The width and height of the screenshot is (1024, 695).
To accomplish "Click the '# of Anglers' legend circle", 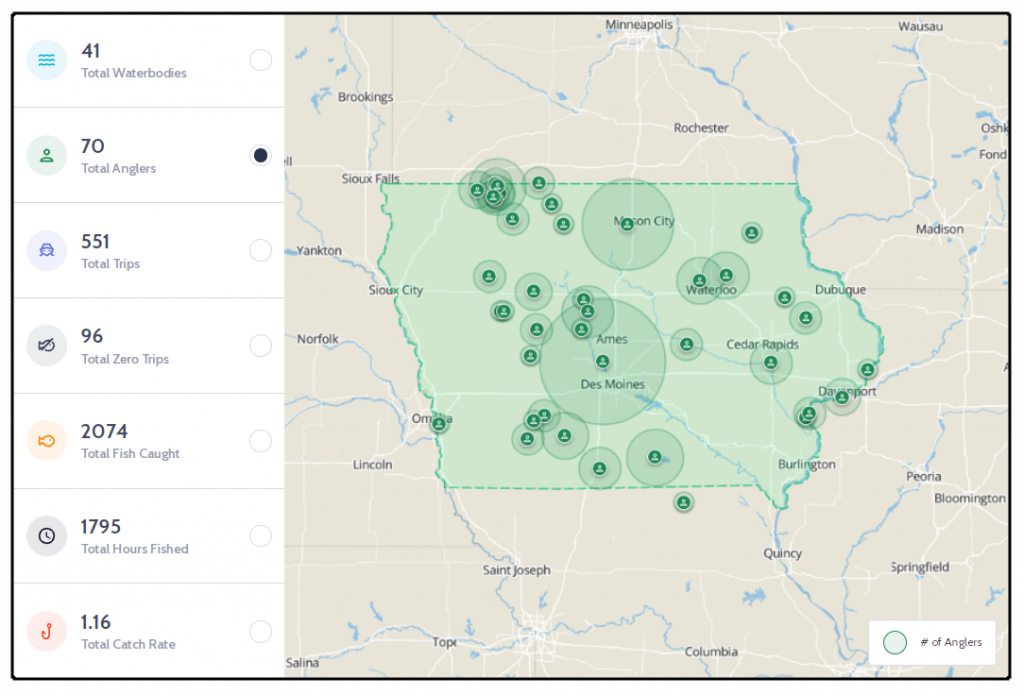I will [x=895, y=642].
